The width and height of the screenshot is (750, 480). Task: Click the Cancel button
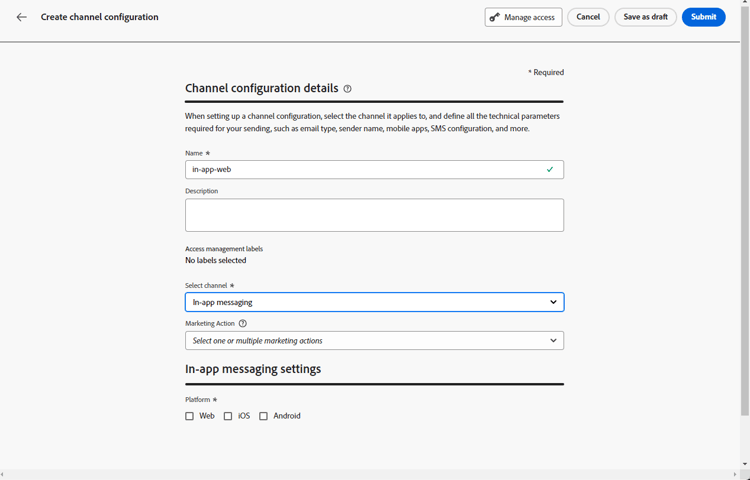tap(588, 17)
